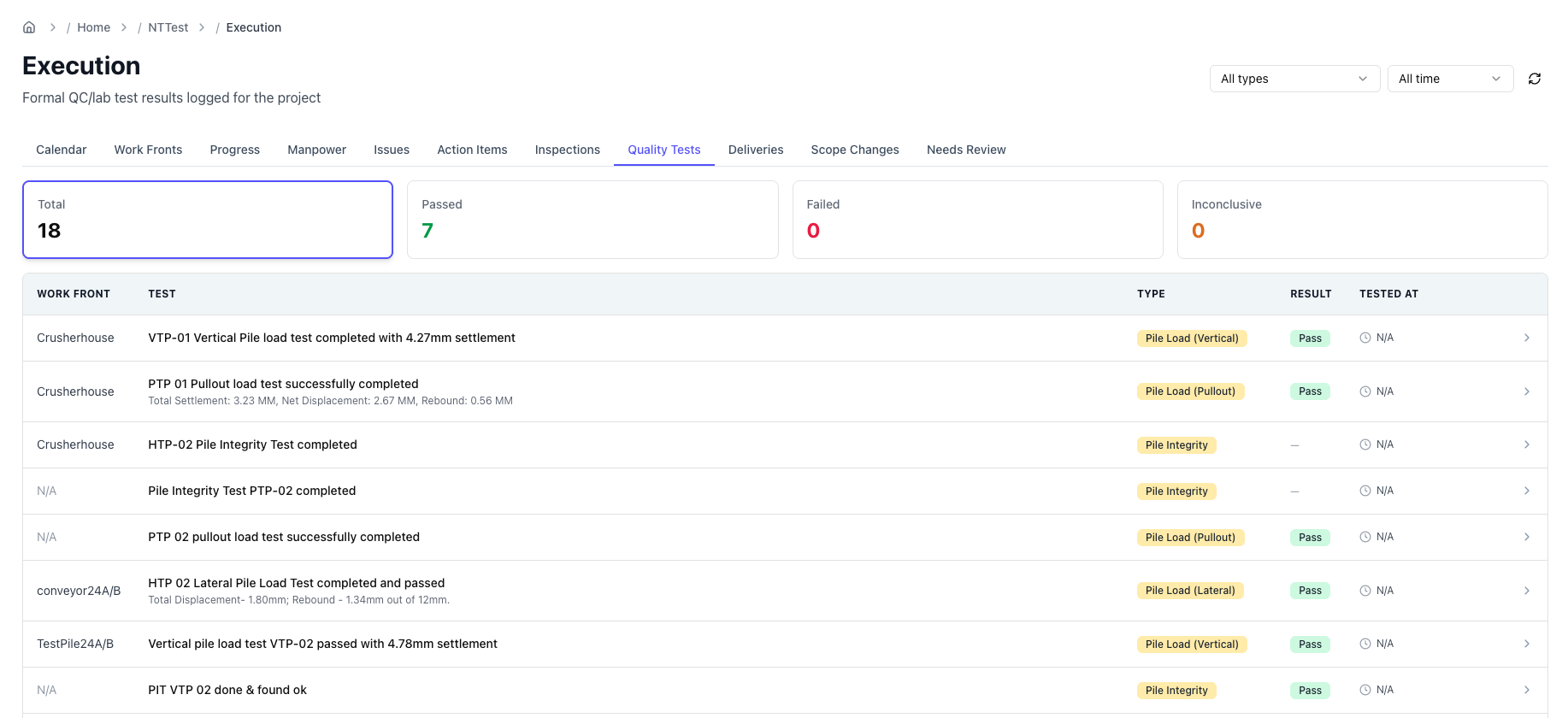Click the conveyor24A/B work front cell
The width and height of the screenshot is (1568, 718).
(79, 591)
